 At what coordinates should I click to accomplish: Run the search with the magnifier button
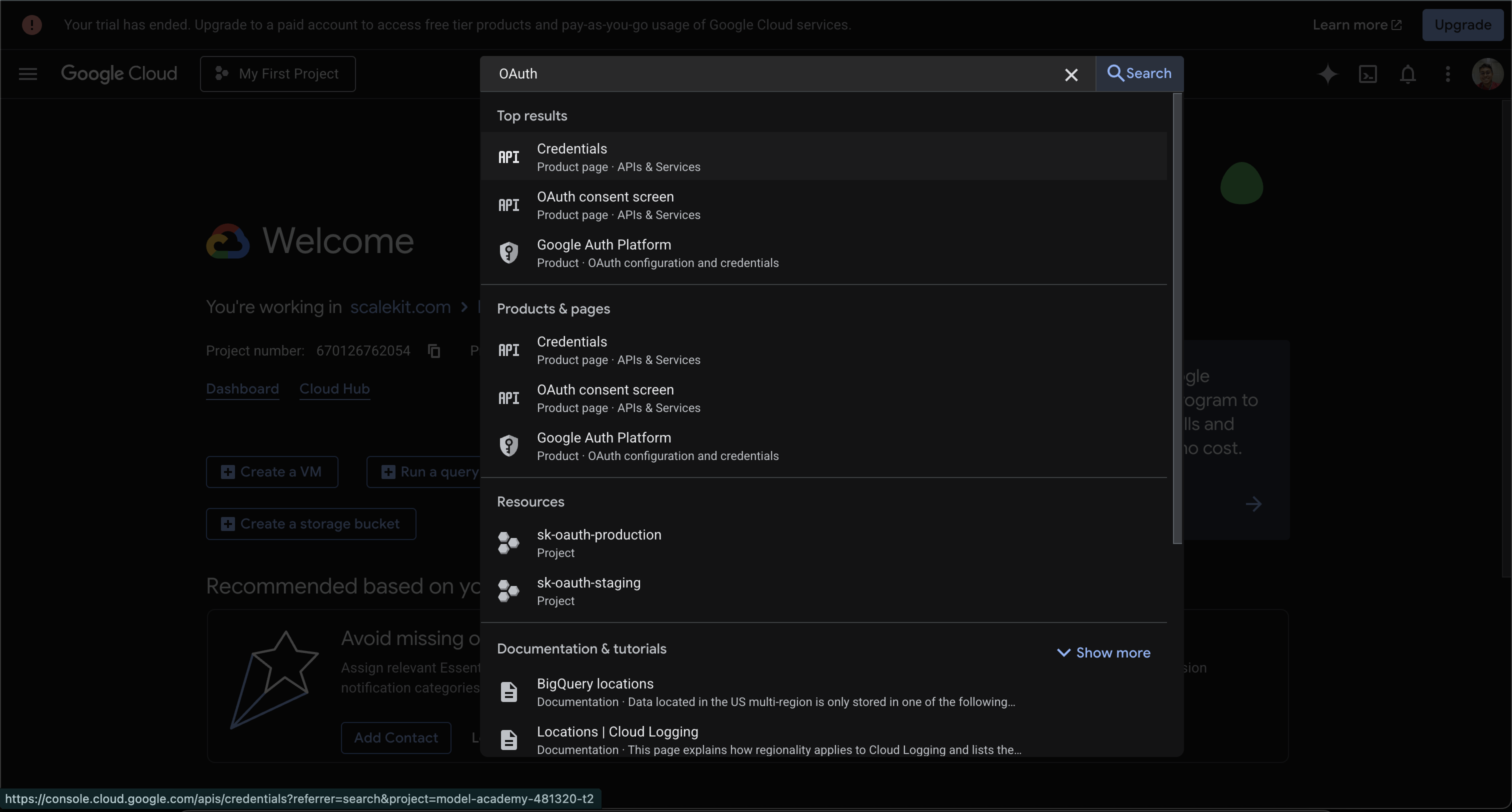(x=1139, y=73)
